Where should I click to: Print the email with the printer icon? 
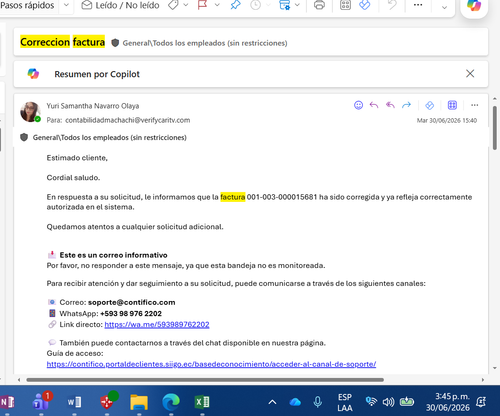click(x=319, y=5)
